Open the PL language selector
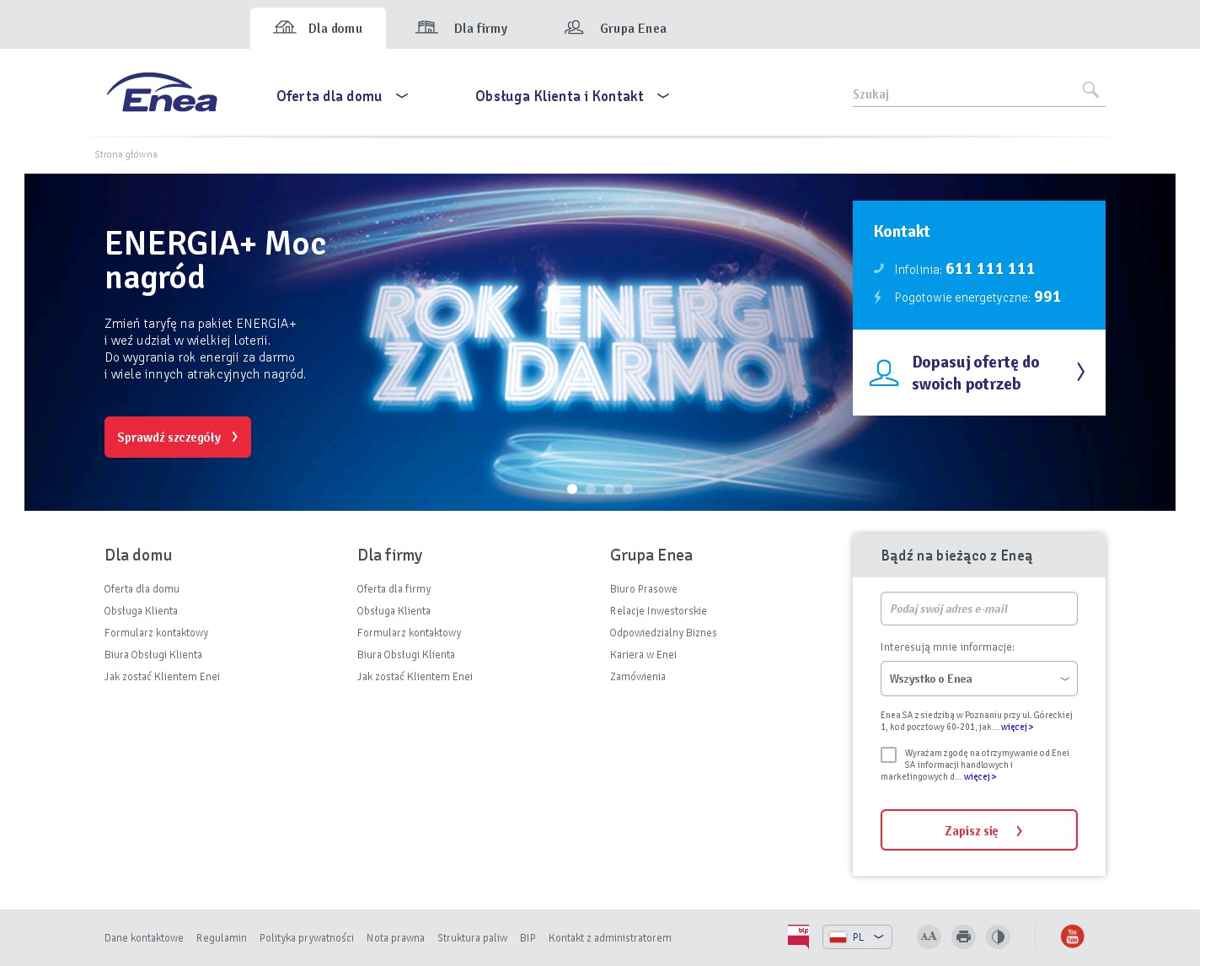Screen dimensions: 1232x966 [x=857, y=937]
